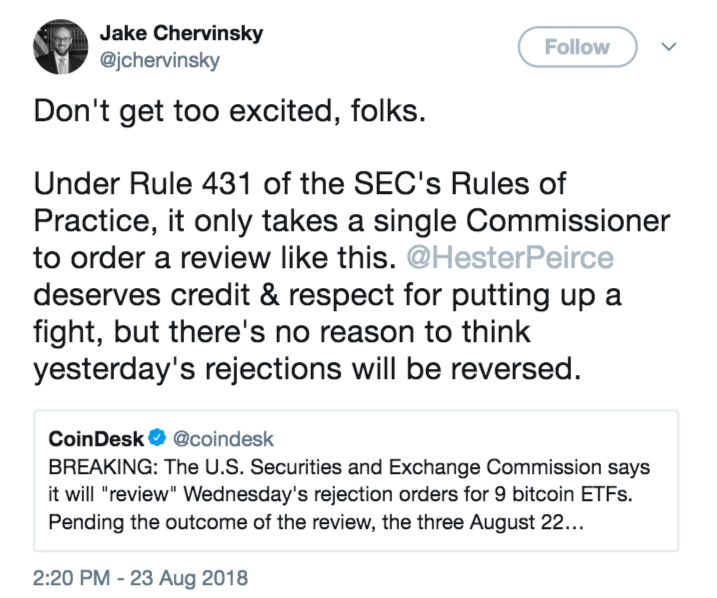Click the Follow button
Viewport: 717px width, 598px height.
click(577, 46)
